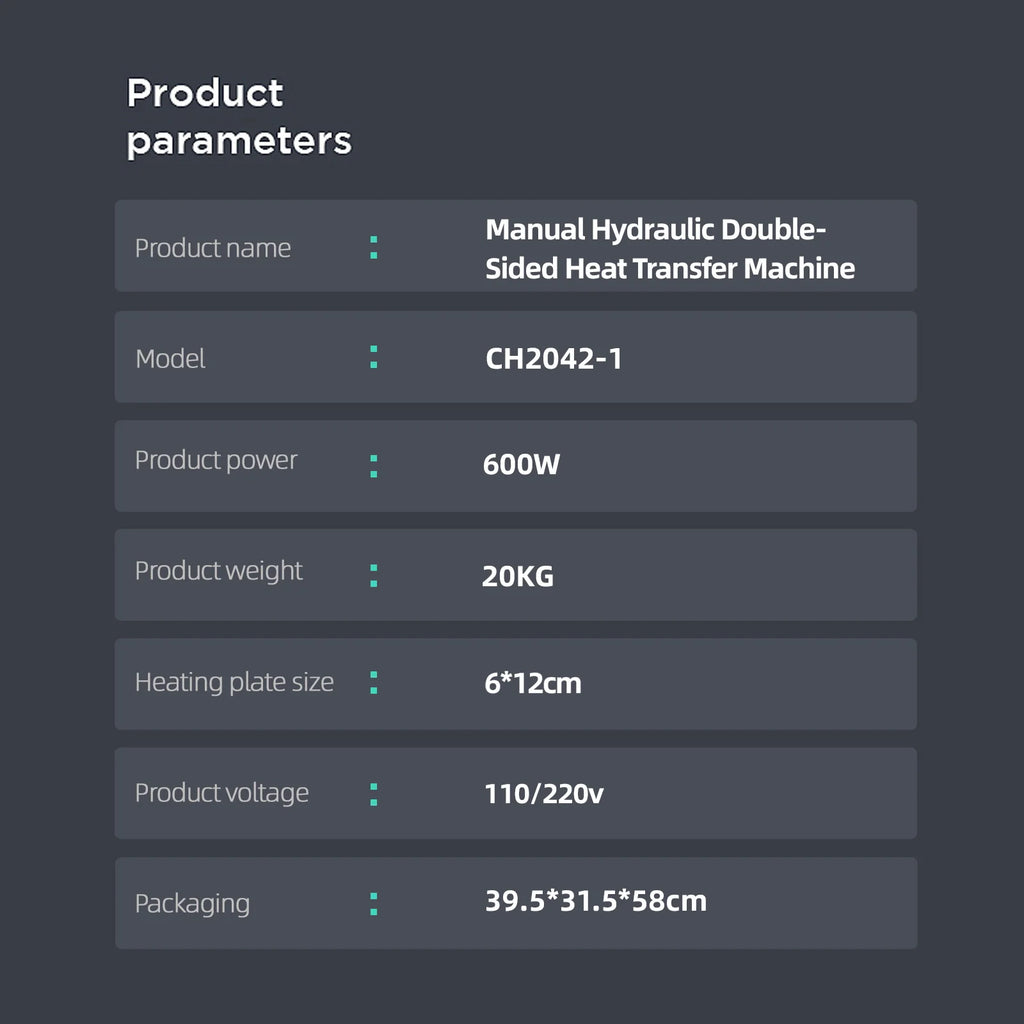Click the teal colon in the Packaging row
1024x1024 pixels.
[374, 903]
